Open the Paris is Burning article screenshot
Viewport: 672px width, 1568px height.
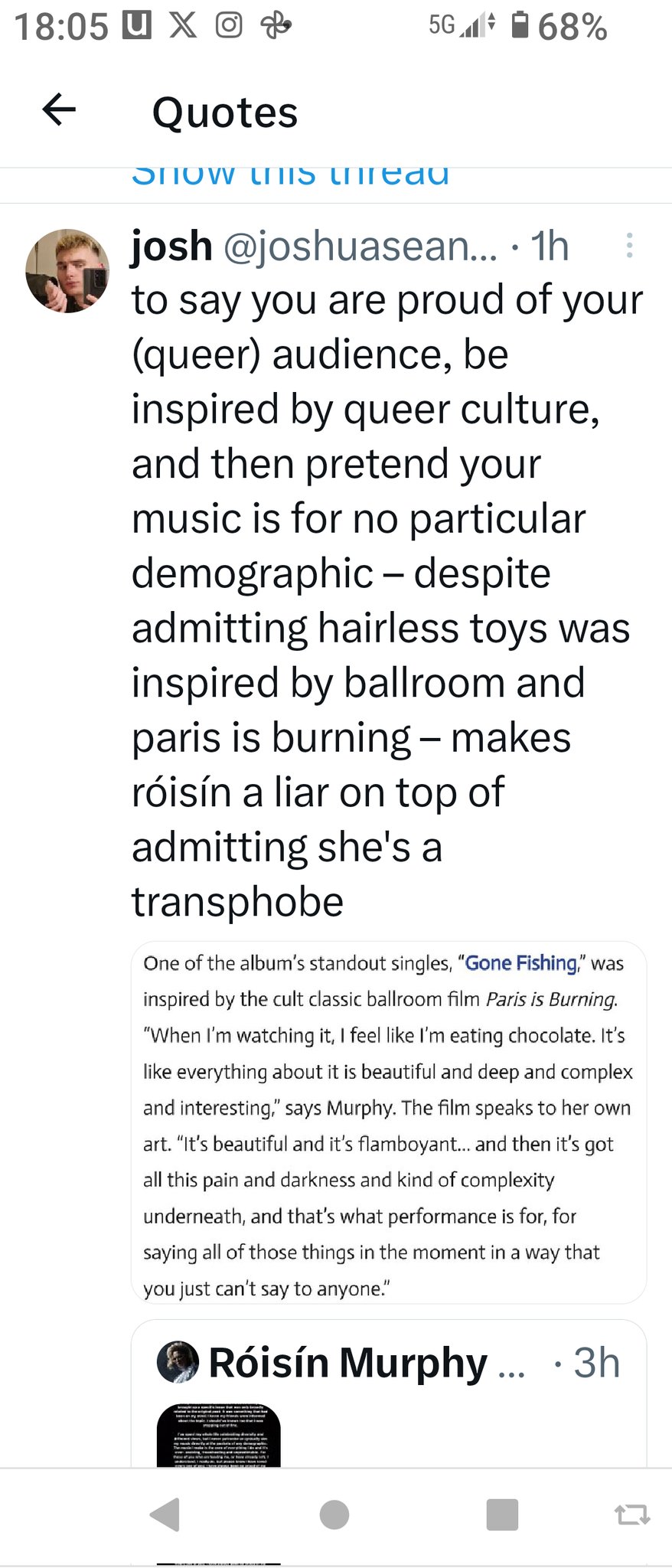coord(389,1122)
